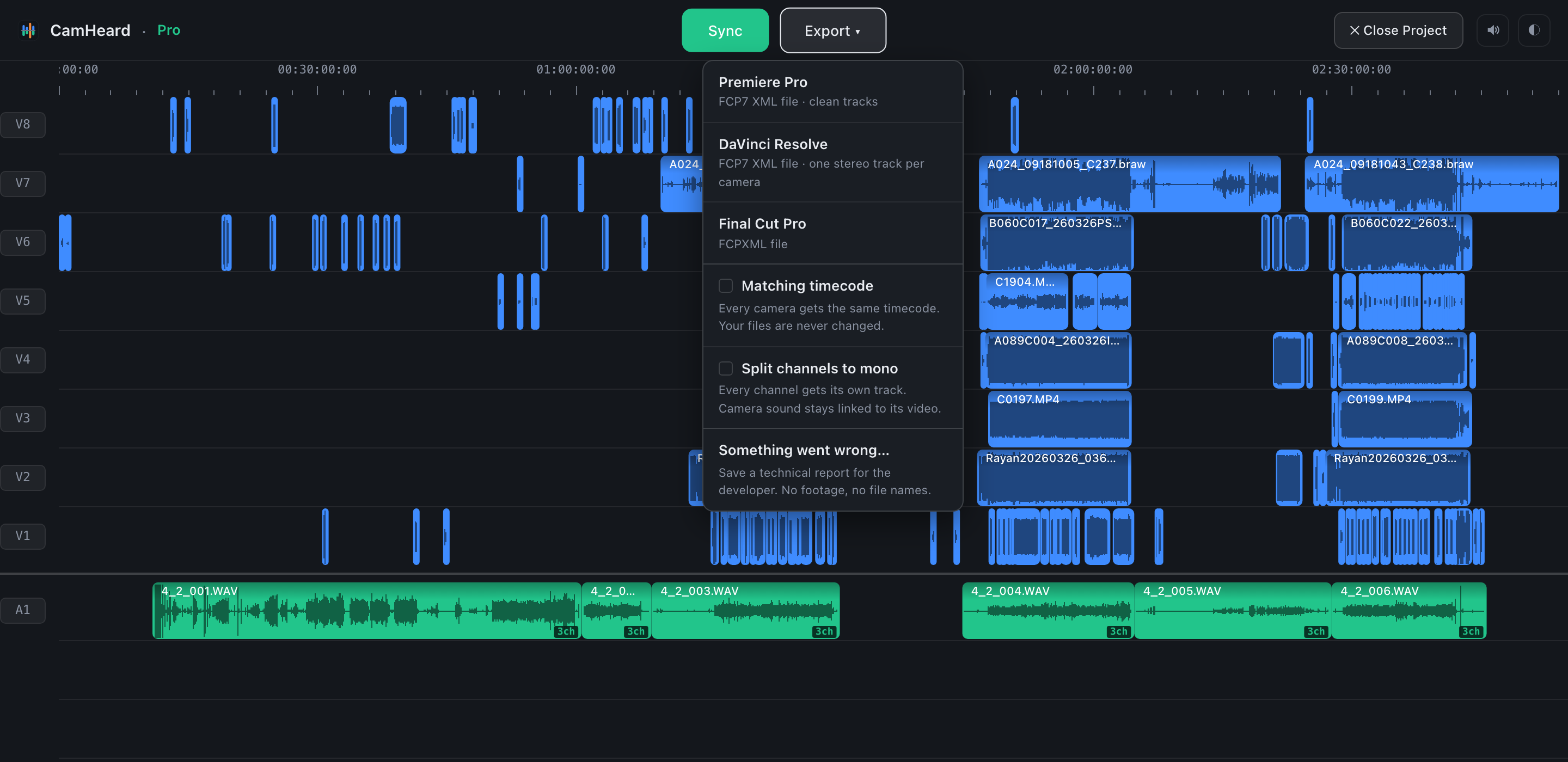
Task: Click ruler at 02:00:00:00 timecode
Action: pos(1093,69)
